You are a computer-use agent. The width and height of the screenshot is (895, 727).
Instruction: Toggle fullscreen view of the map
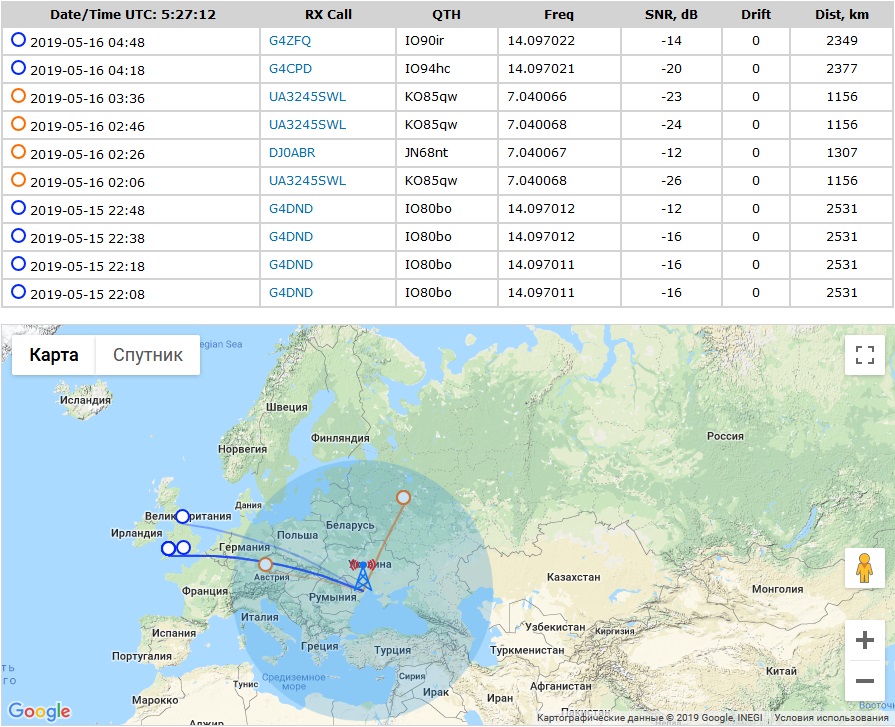pos(865,355)
